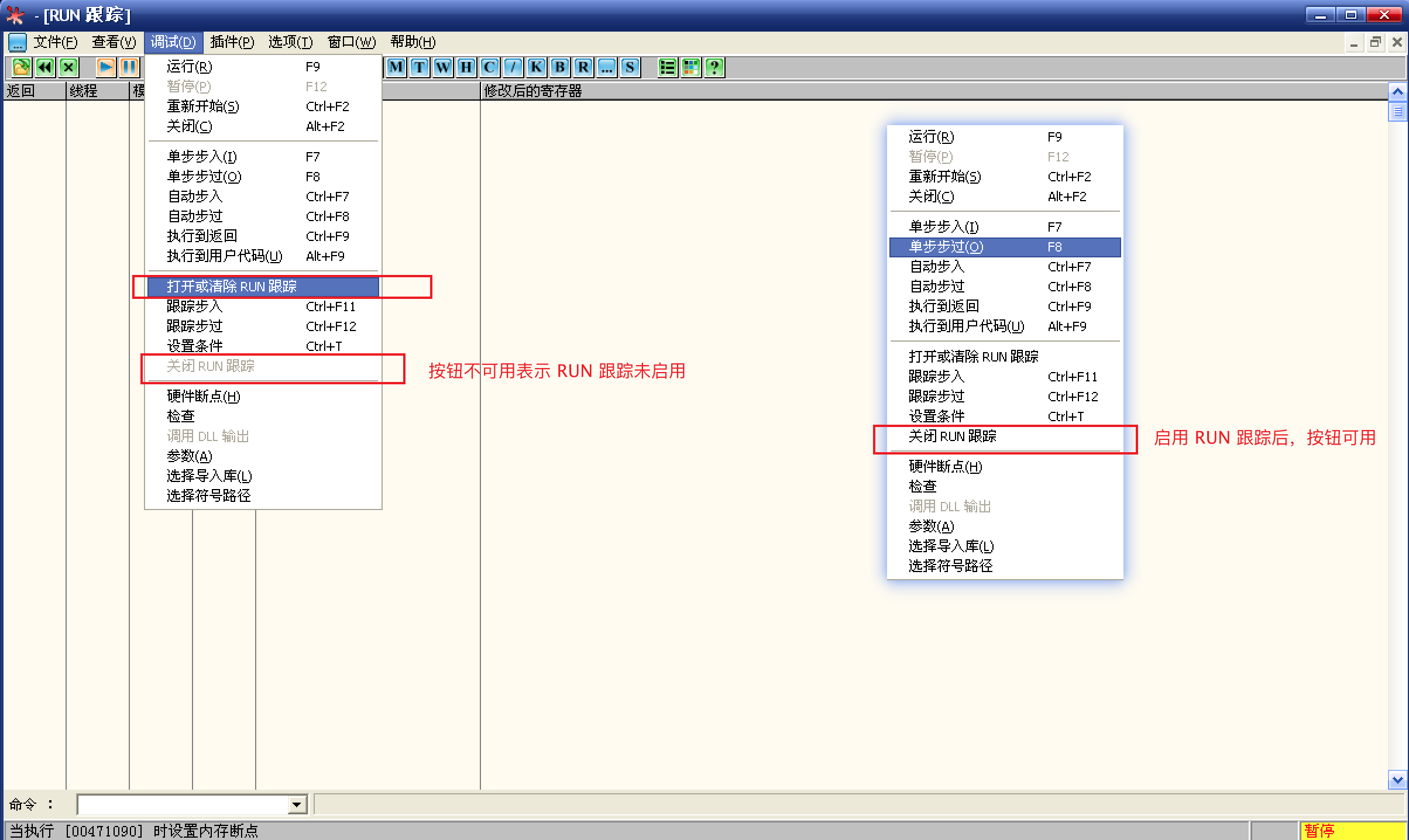Screen dimensions: 1409x840
Task: Click the 修改后的寄存器 column header
Action: 532,91
